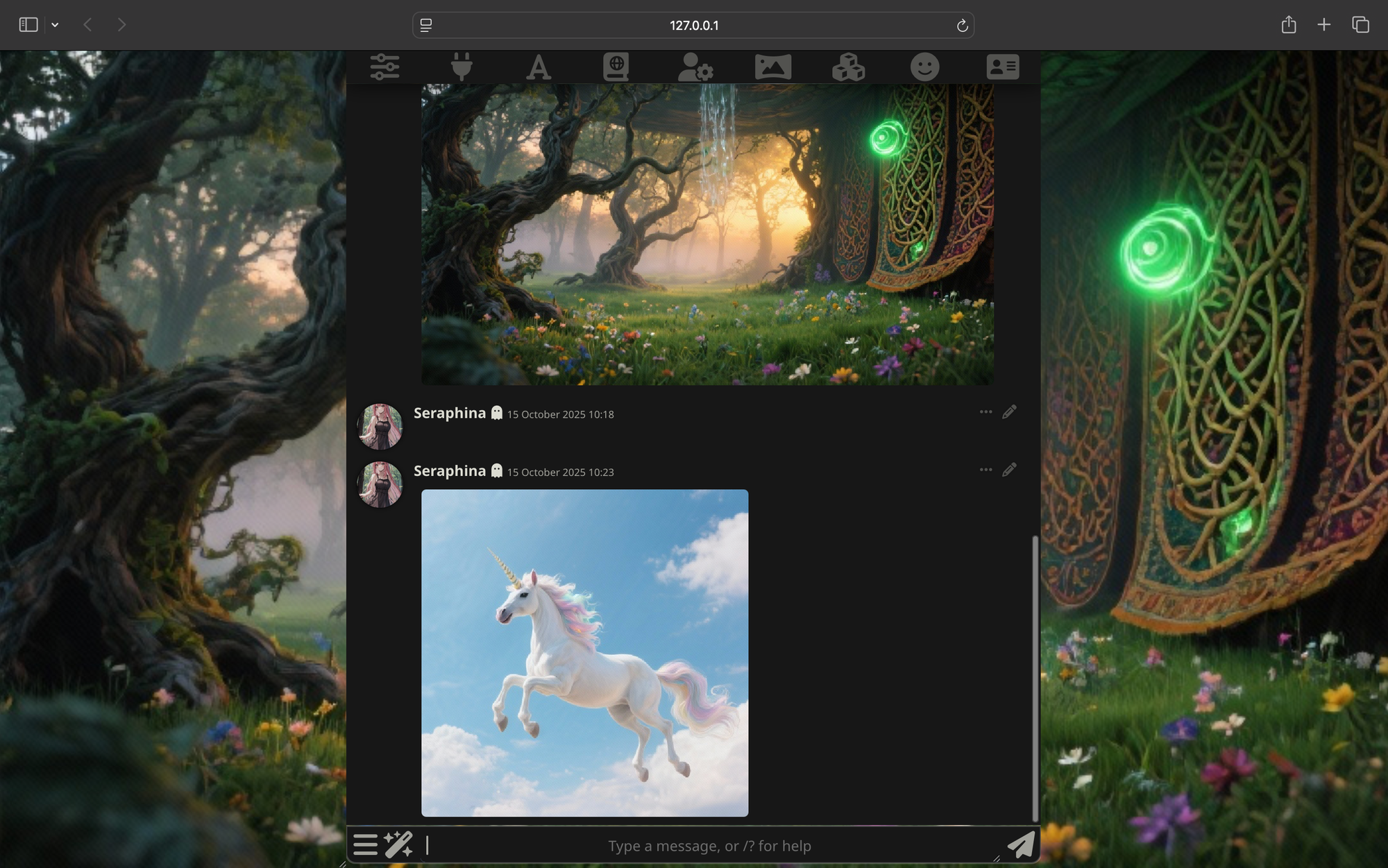Open Extensions cubes icon
Image resolution: width=1388 pixels, height=868 pixels.
coord(848,67)
